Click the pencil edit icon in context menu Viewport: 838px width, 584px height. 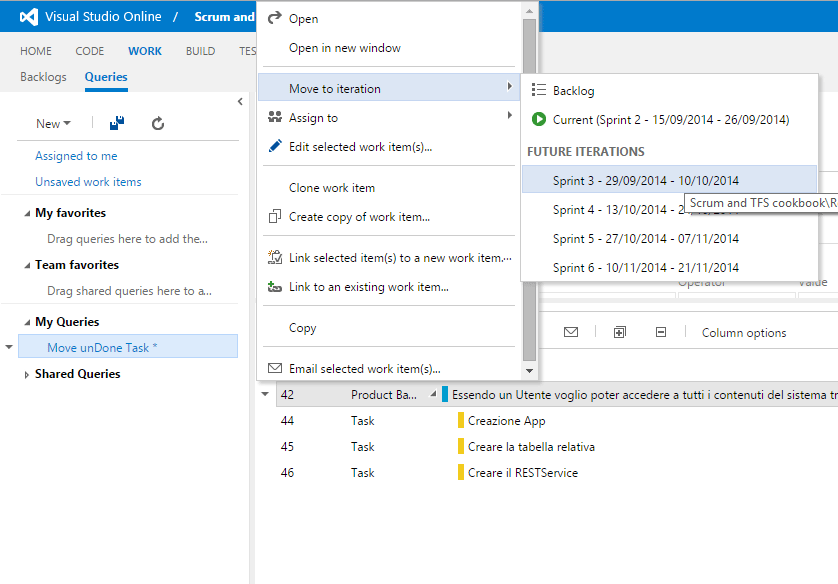(275, 146)
